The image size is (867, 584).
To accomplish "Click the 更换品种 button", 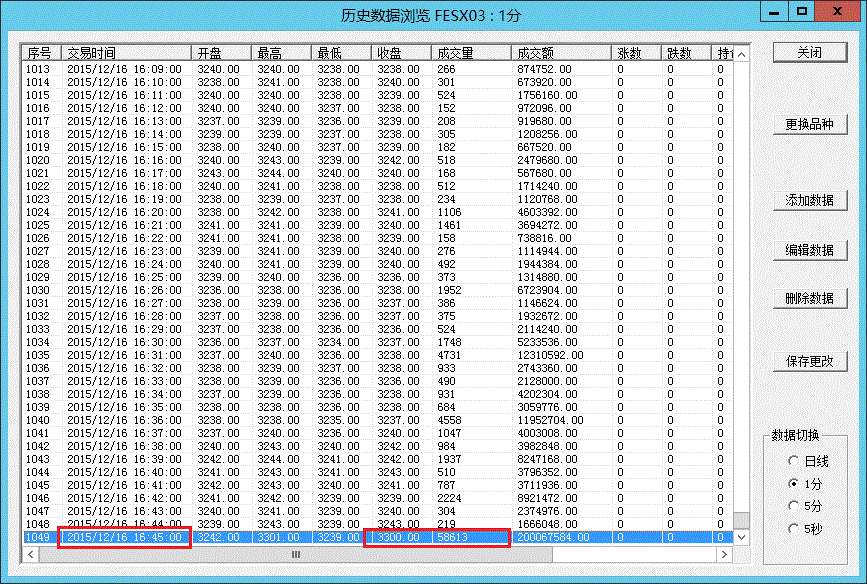I will (x=809, y=125).
